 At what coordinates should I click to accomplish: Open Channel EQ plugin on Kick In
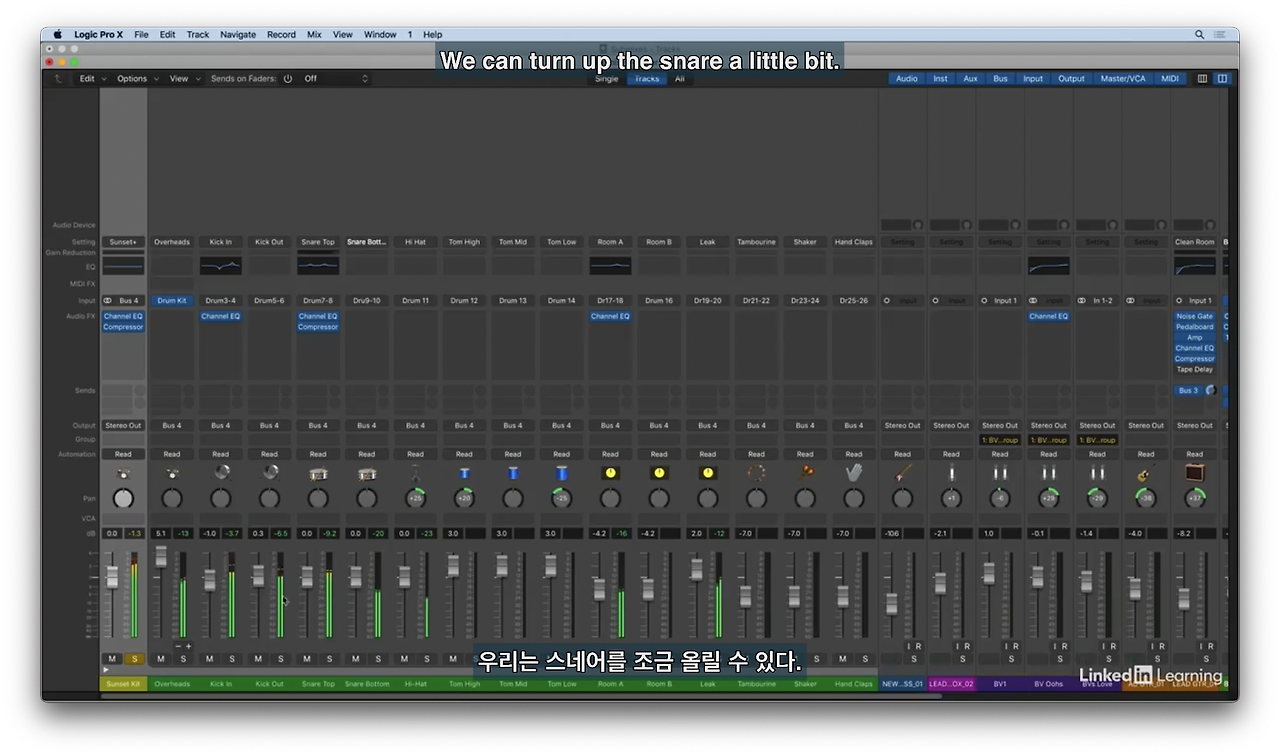click(x=221, y=316)
